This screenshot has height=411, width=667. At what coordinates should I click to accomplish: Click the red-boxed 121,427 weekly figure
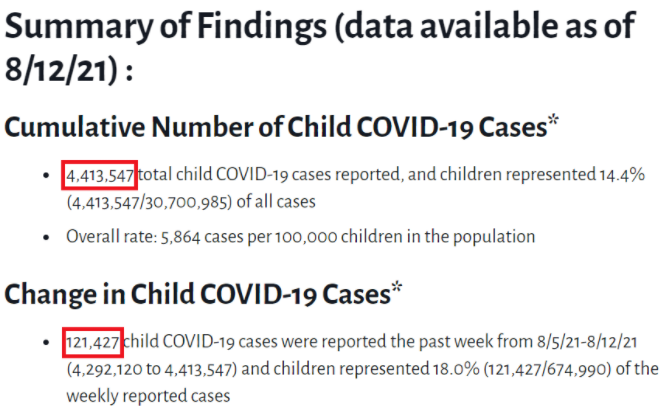click(92, 342)
